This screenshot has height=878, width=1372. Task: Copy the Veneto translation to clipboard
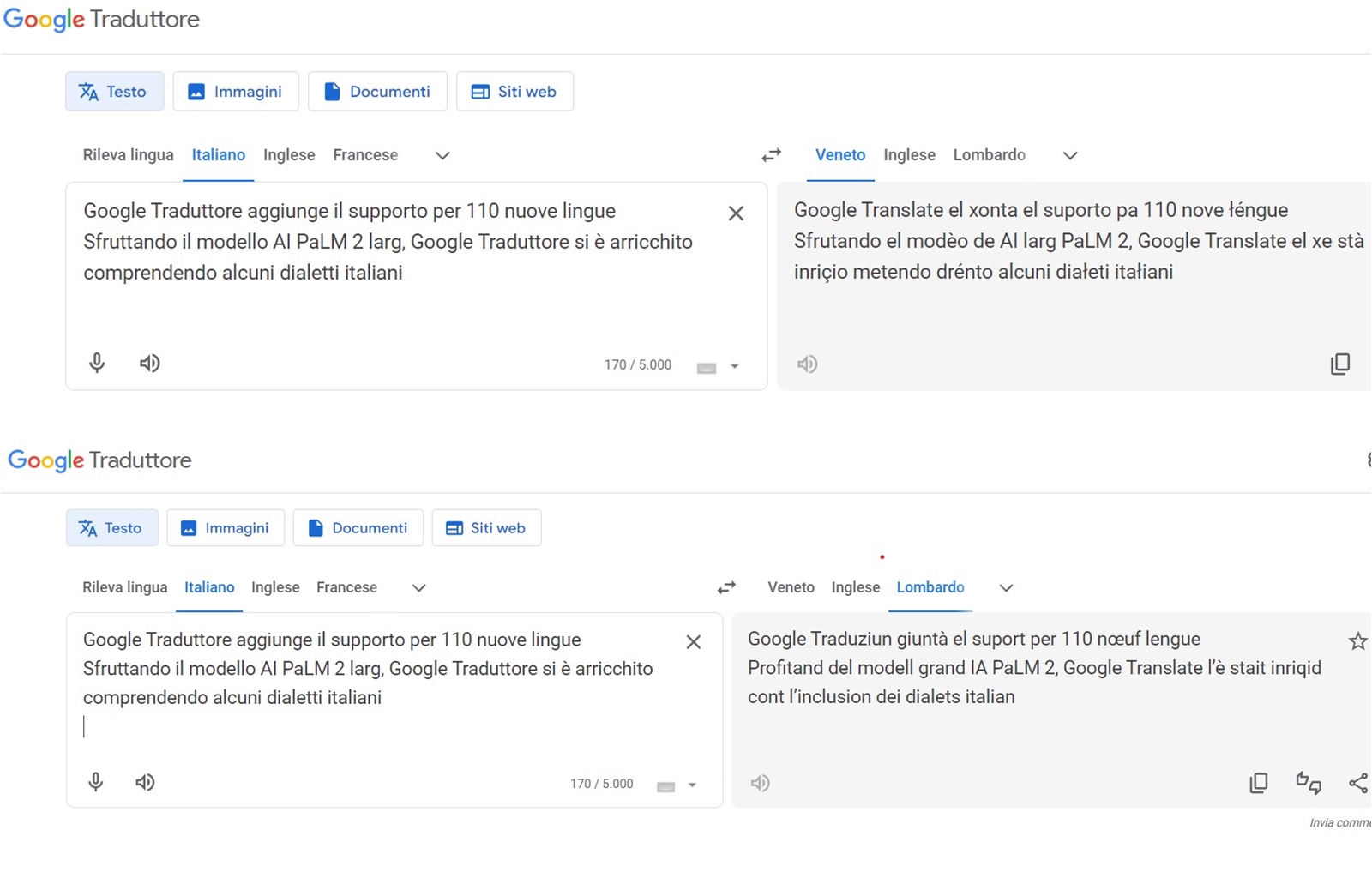tap(1339, 364)
